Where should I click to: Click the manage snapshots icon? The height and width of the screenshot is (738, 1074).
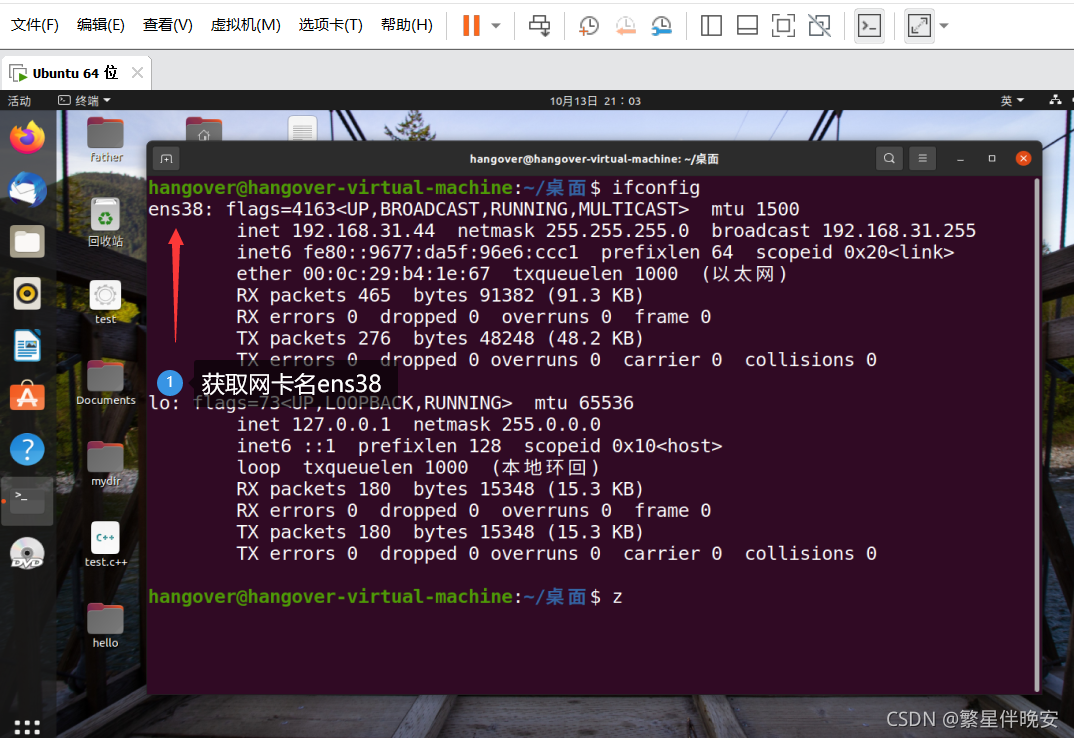coord(662,26)
